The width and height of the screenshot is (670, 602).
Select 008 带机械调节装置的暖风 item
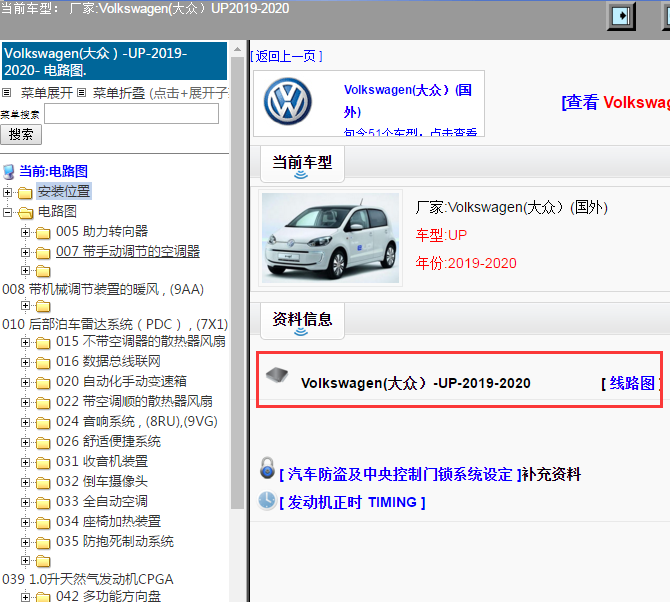coord(103,289)
